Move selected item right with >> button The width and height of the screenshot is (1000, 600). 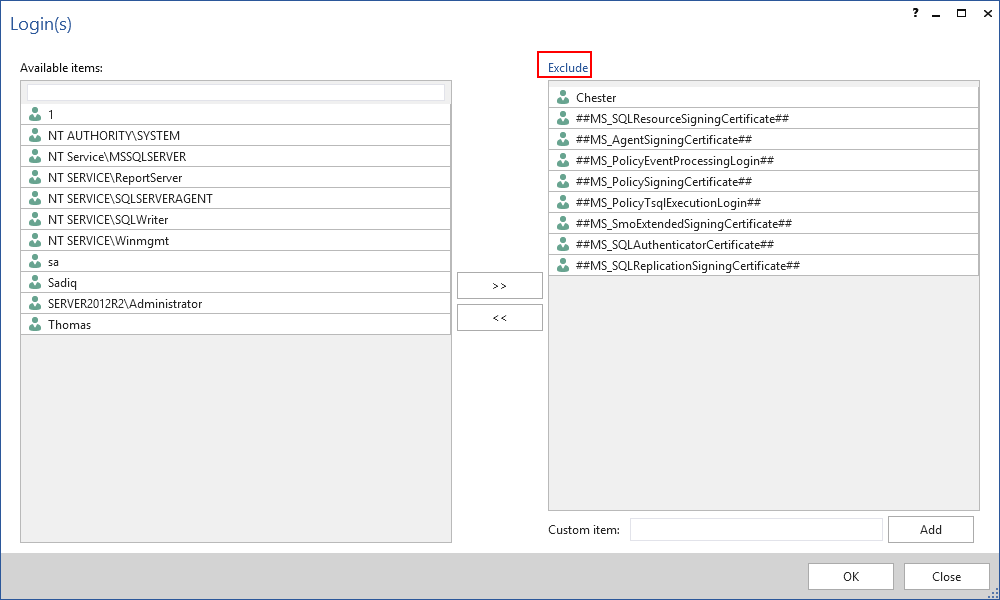(499, 286)
